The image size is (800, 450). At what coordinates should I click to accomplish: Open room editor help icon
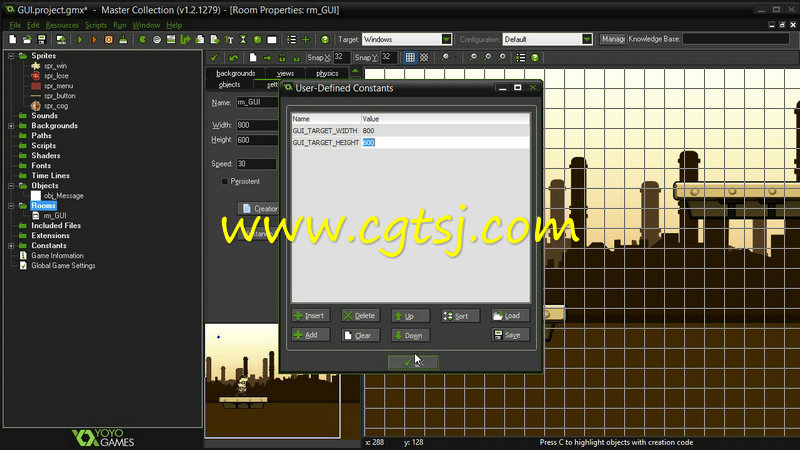[x=535, y=58]
